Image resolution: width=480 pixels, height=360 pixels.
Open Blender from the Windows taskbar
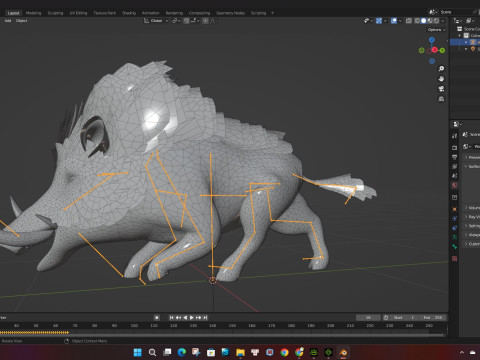[343, 352]
